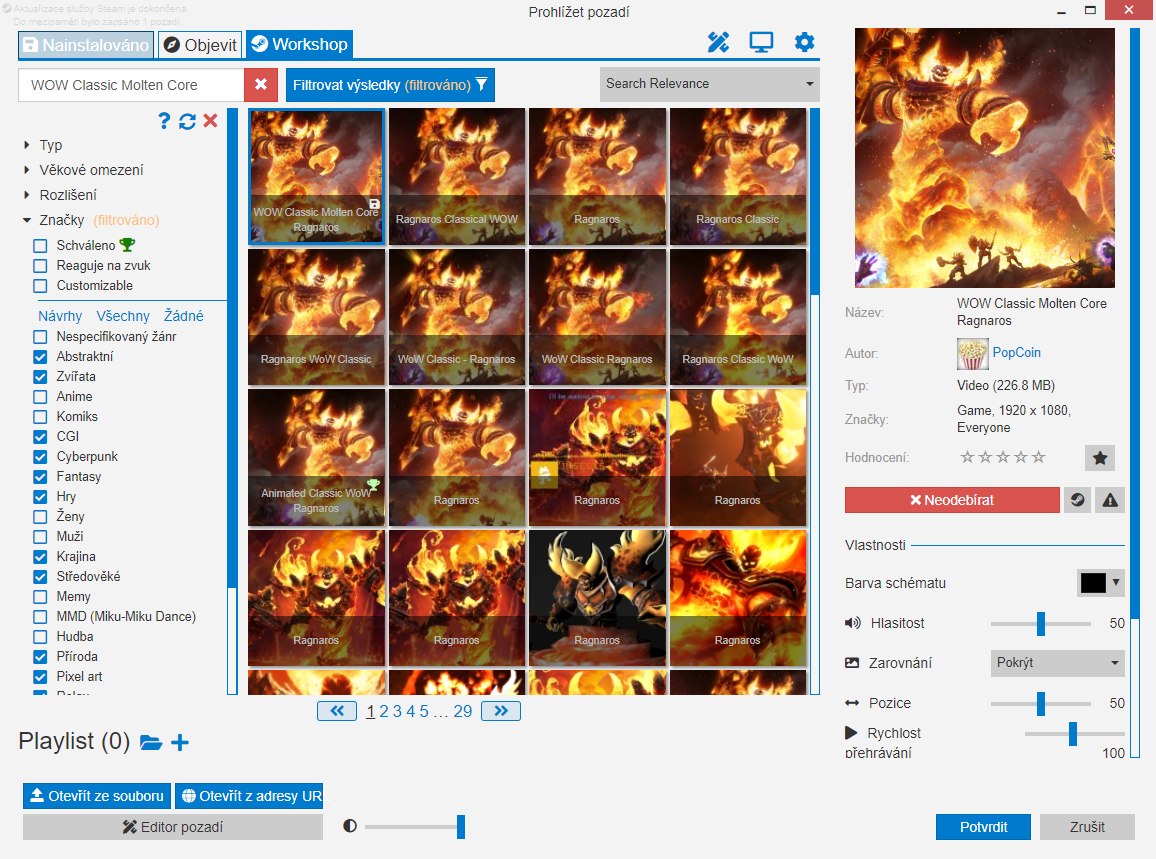
Task: Report wallpaper with warning triangle icon
Action: click(x=1110, y=500)
